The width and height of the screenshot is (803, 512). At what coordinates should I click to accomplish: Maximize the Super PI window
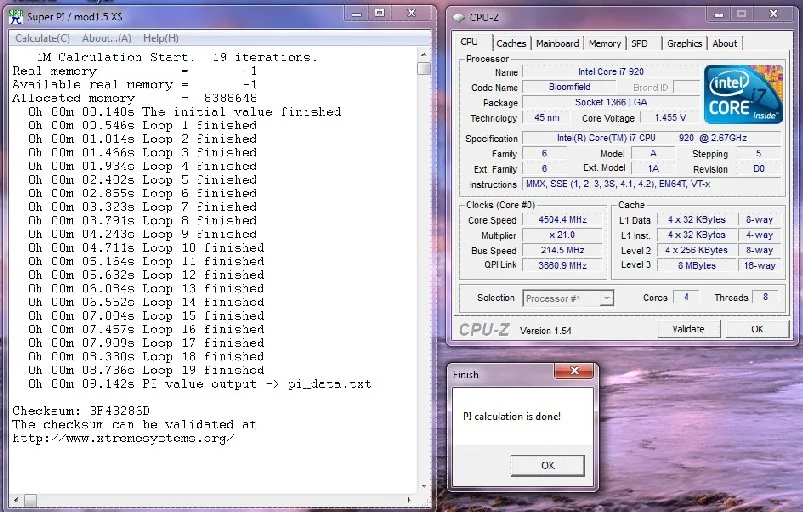coord(379,13)
